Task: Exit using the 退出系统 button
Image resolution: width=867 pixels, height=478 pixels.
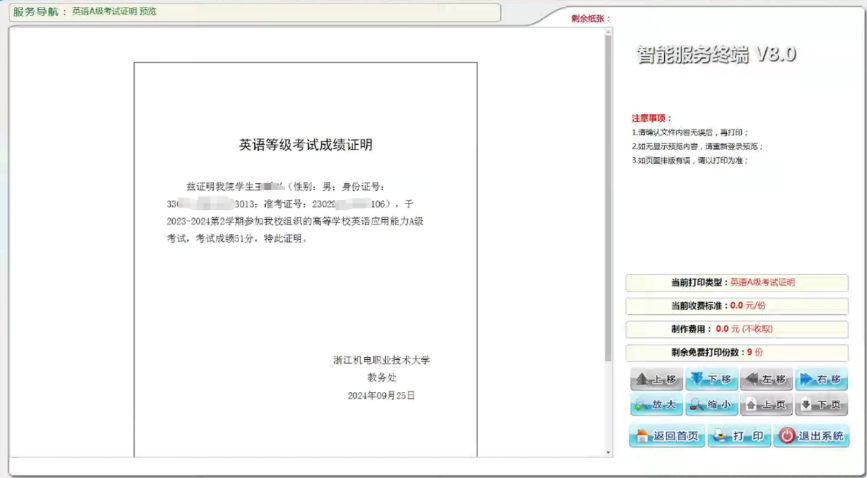Action: click(x=811, y=437)
